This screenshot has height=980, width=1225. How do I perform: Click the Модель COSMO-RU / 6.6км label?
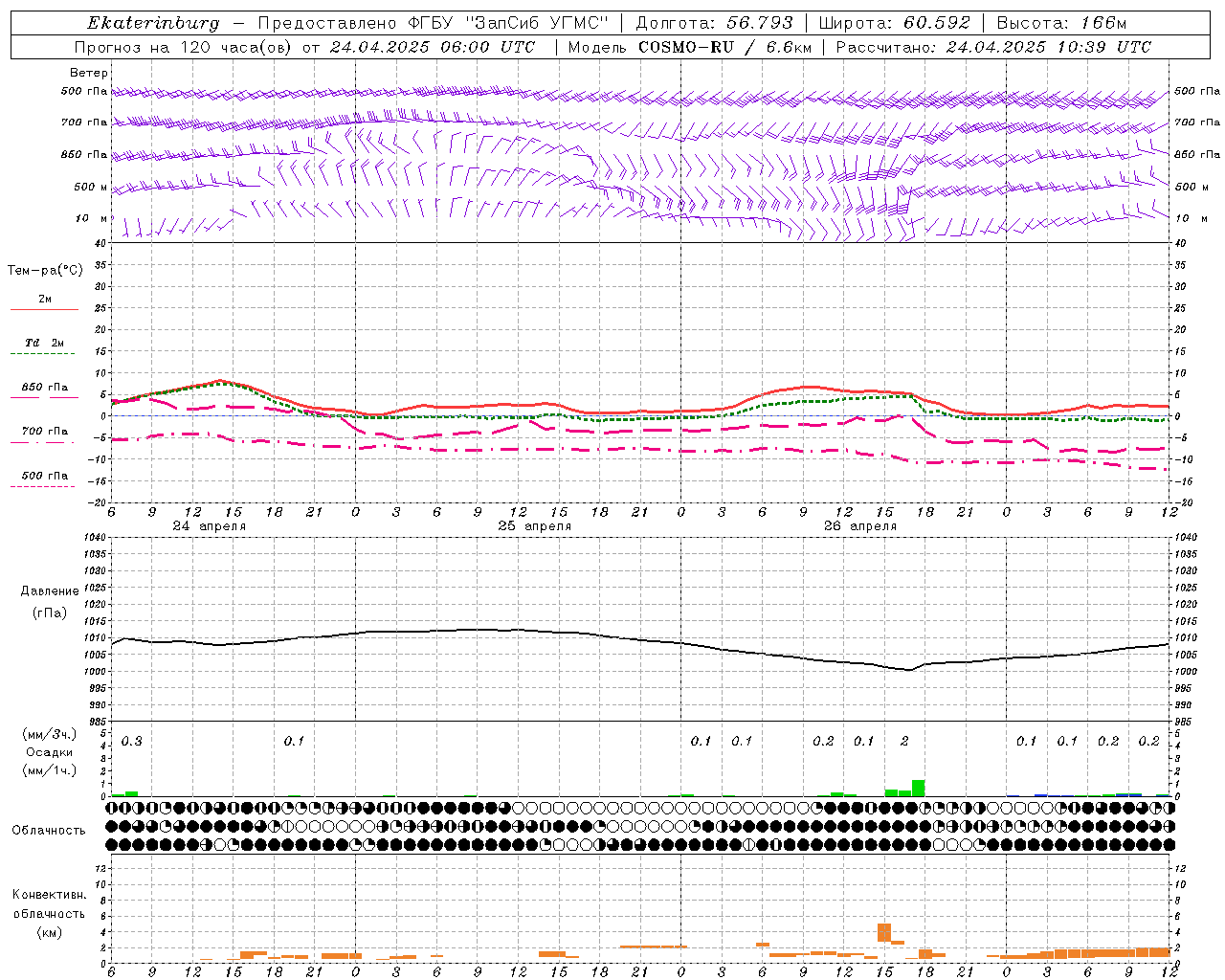tap(689, 47)
